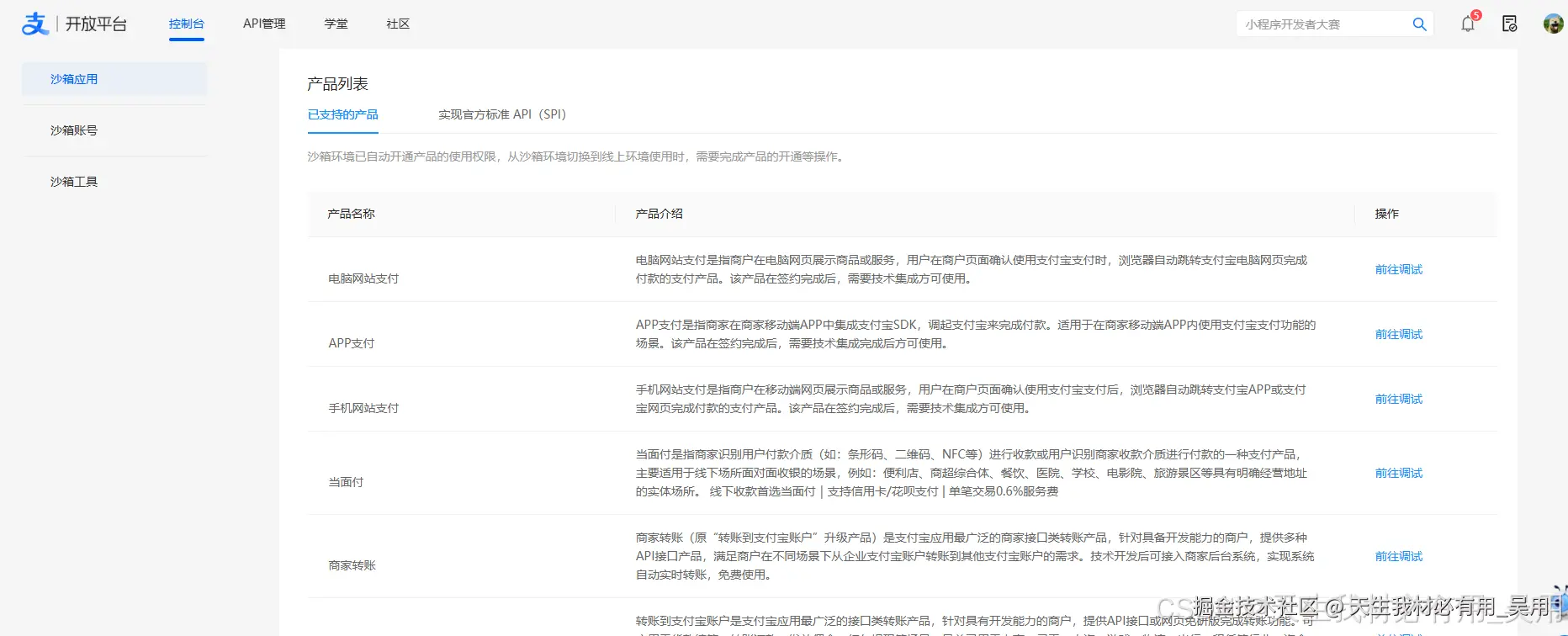Image resolution: width=1568 pixels, height=636 pixels.
Task: Switch to the 控制台 menu
Action: pos(186,24)
